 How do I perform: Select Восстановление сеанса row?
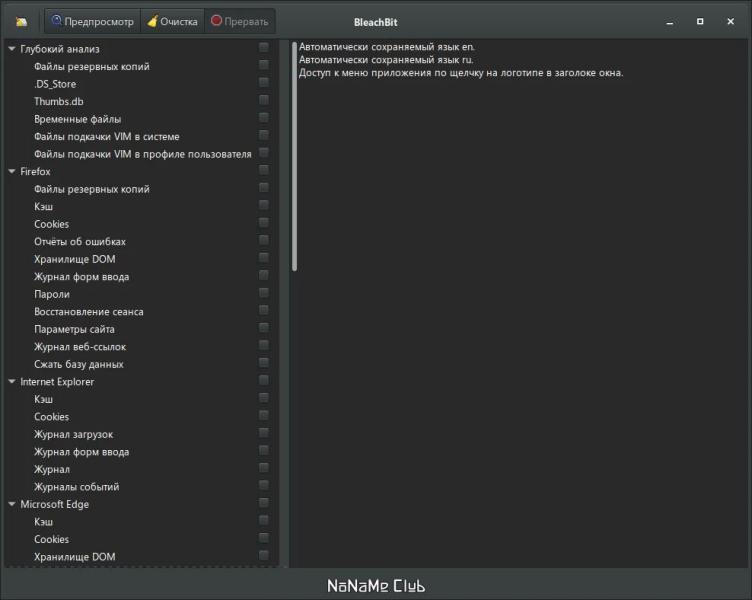(x=89, y=312)
